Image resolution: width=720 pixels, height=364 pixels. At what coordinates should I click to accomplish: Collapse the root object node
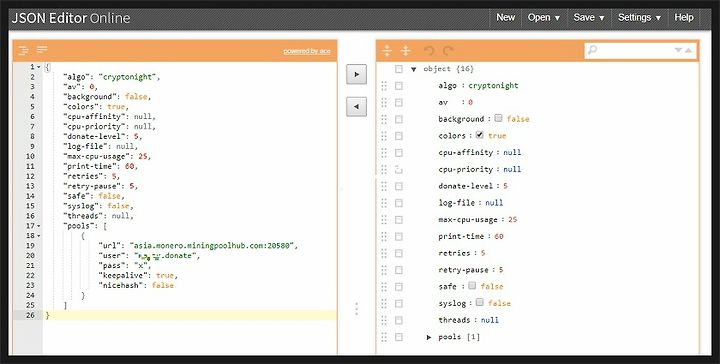pos(413,69)
